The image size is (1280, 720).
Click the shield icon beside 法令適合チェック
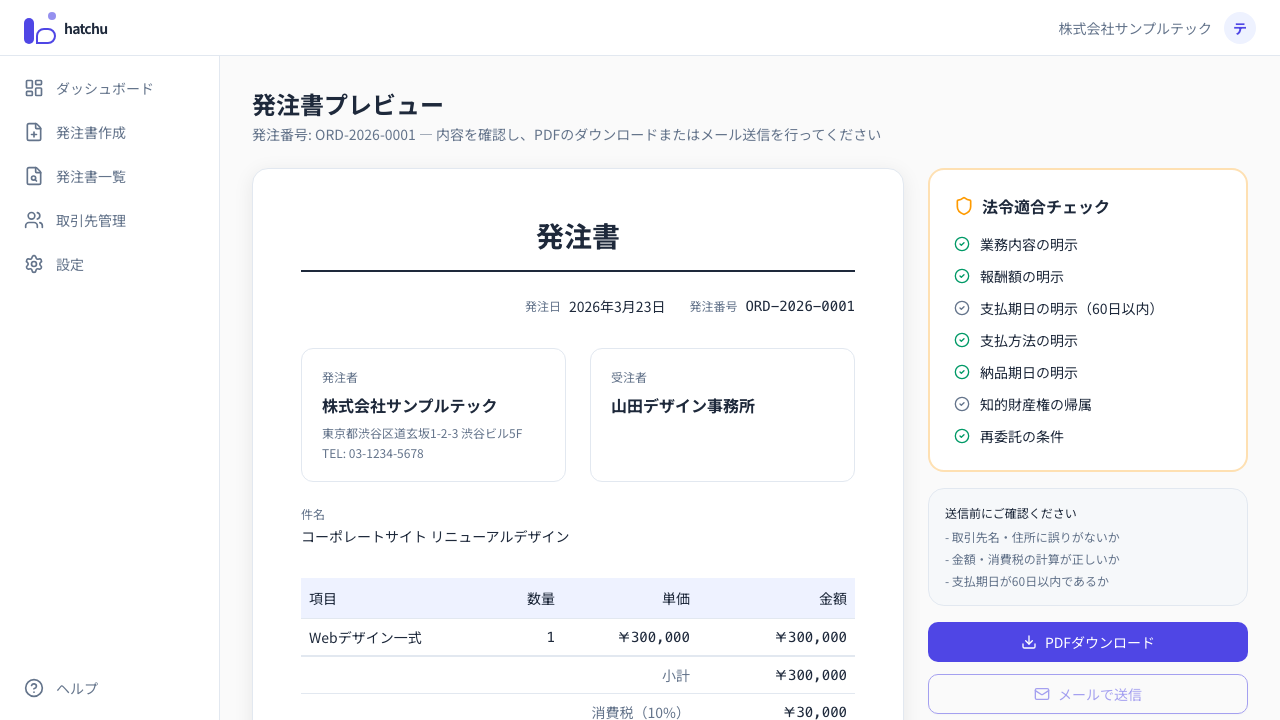point(964,206)
